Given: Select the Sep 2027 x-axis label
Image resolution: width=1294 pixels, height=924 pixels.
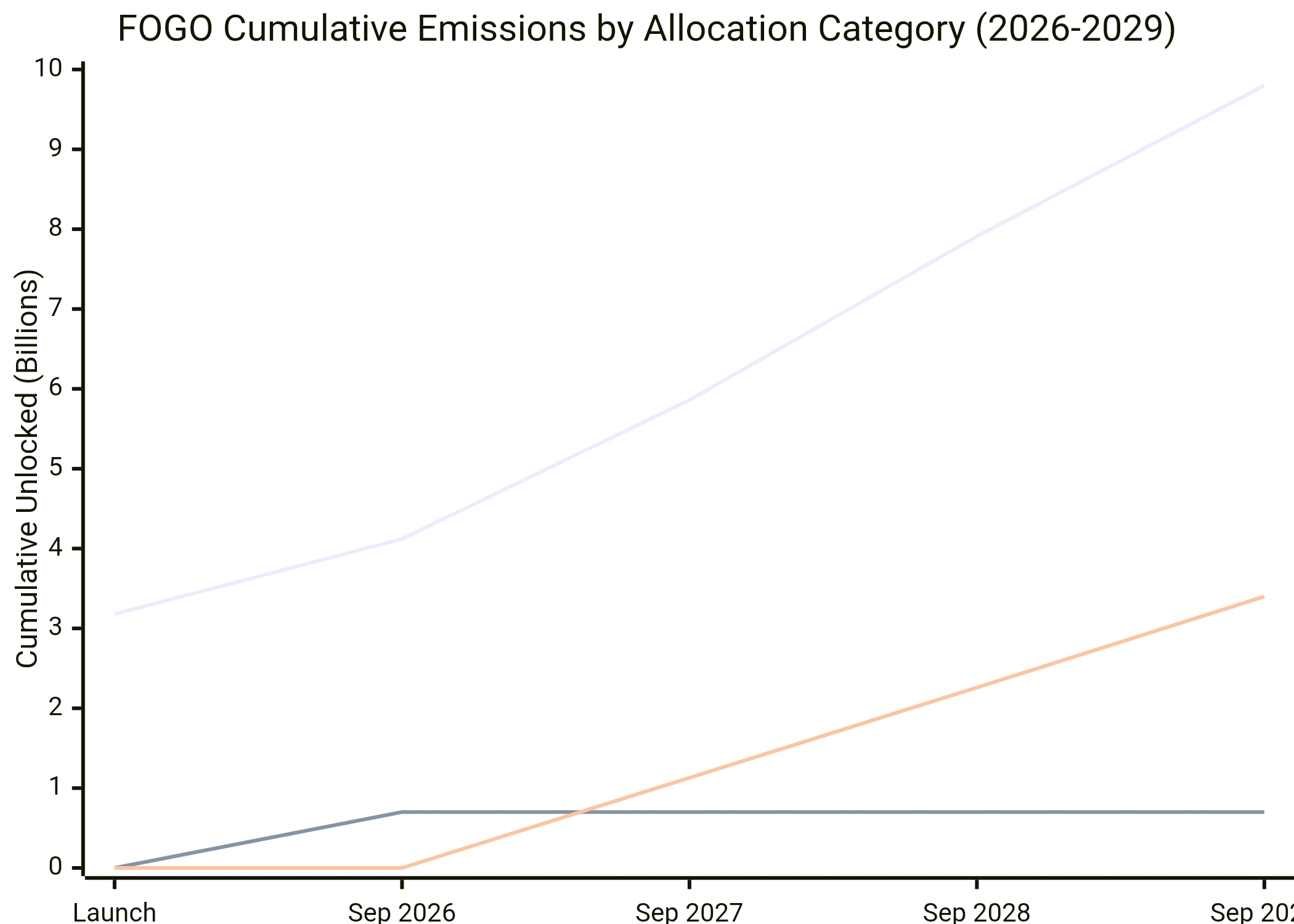Looking at the screenshot, I should [689, 912].
